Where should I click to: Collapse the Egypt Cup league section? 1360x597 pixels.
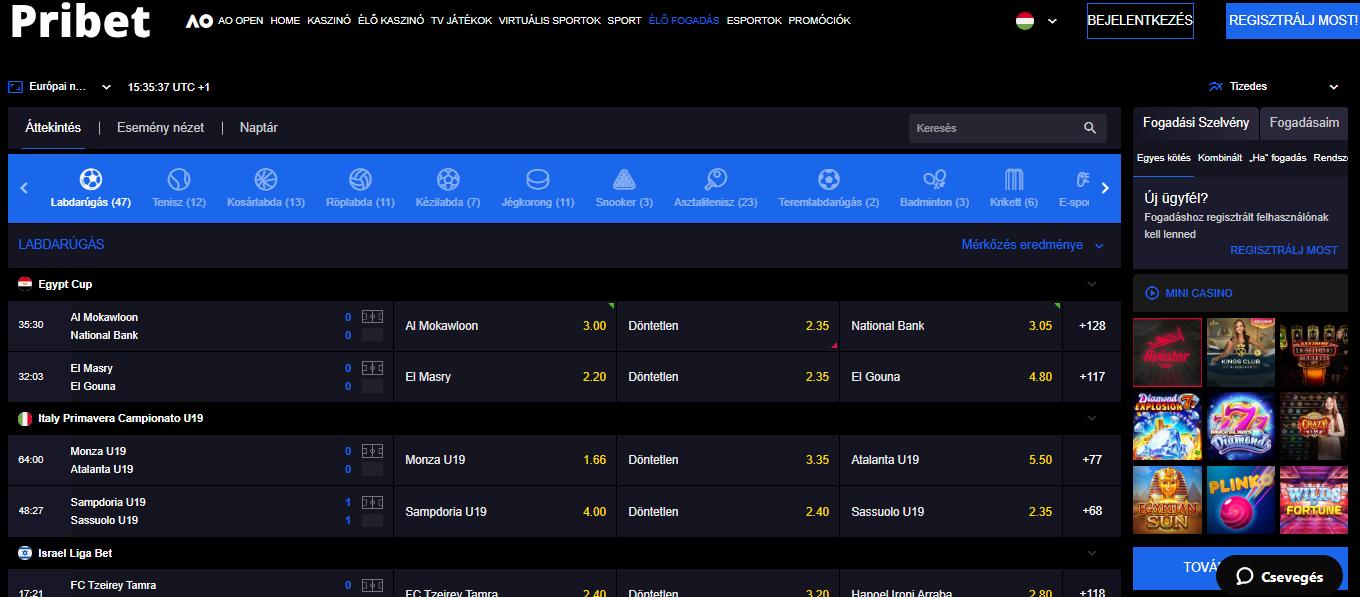pos(1091,284)
